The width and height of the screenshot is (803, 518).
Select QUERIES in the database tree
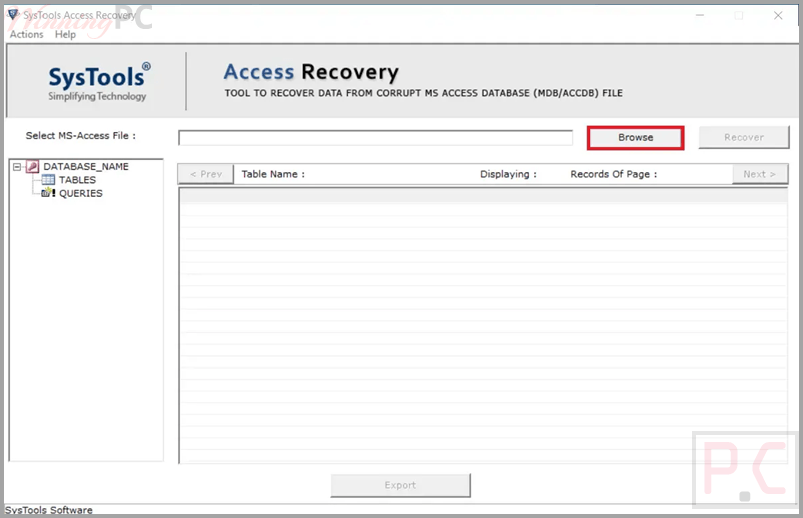(81, 193)
